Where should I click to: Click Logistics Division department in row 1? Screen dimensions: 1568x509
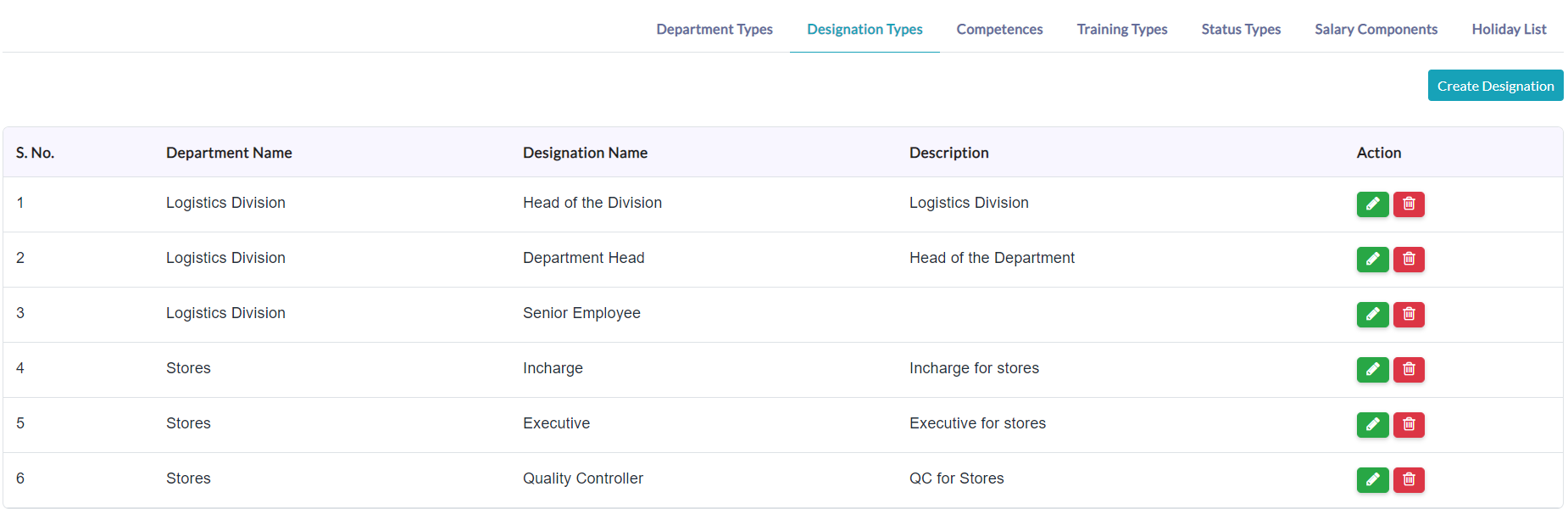click(225, 203)
